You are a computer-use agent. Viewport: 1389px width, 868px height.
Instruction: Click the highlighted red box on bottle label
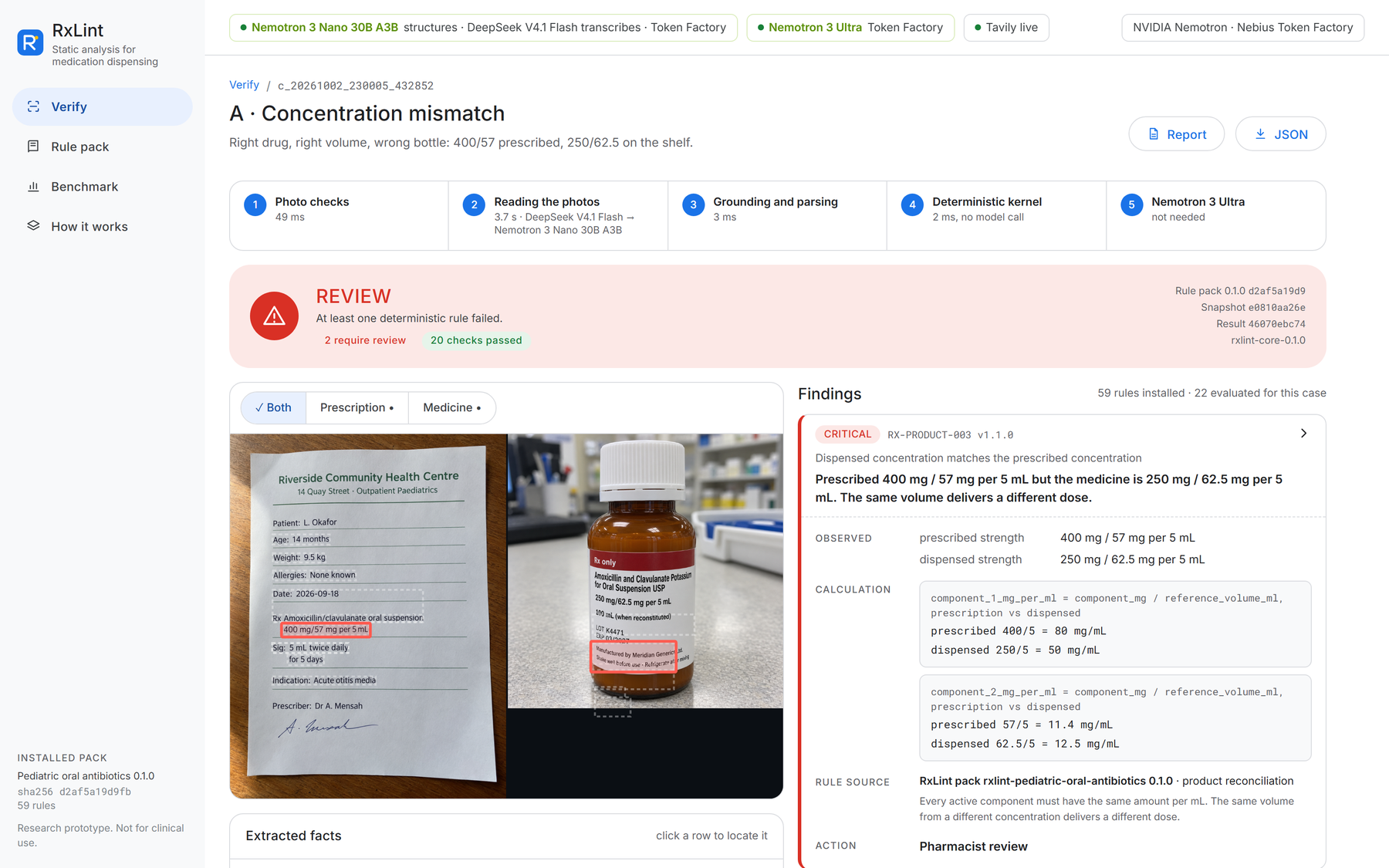tap(634, 657)
